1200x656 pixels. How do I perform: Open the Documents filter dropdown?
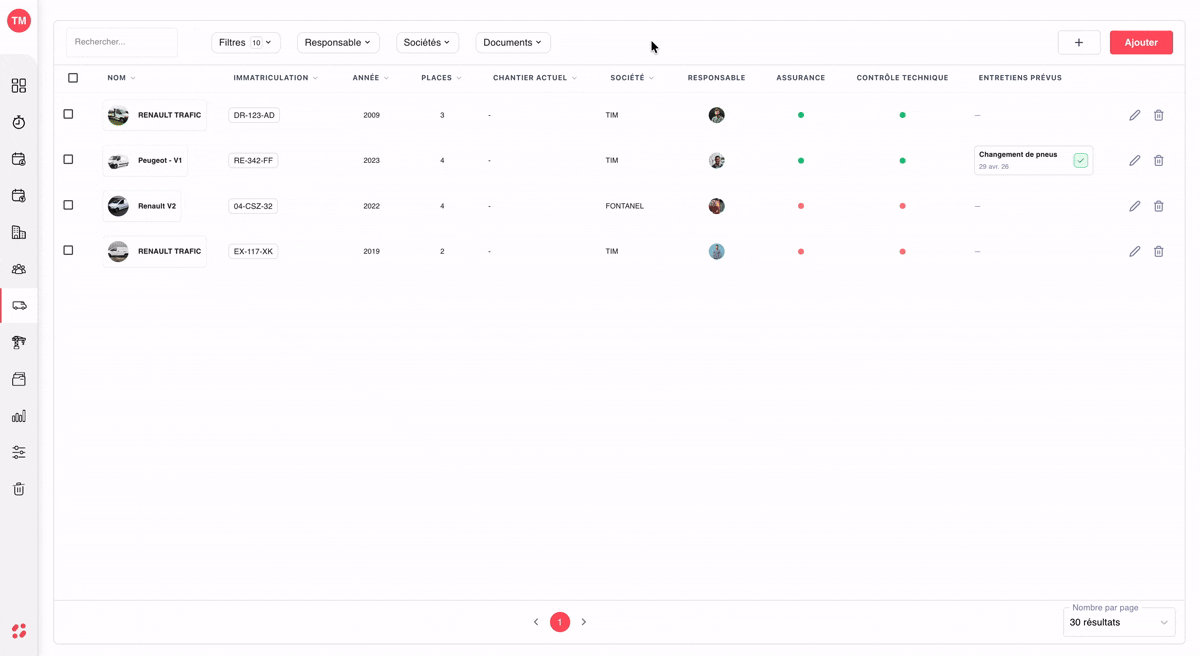coord(513,42)
